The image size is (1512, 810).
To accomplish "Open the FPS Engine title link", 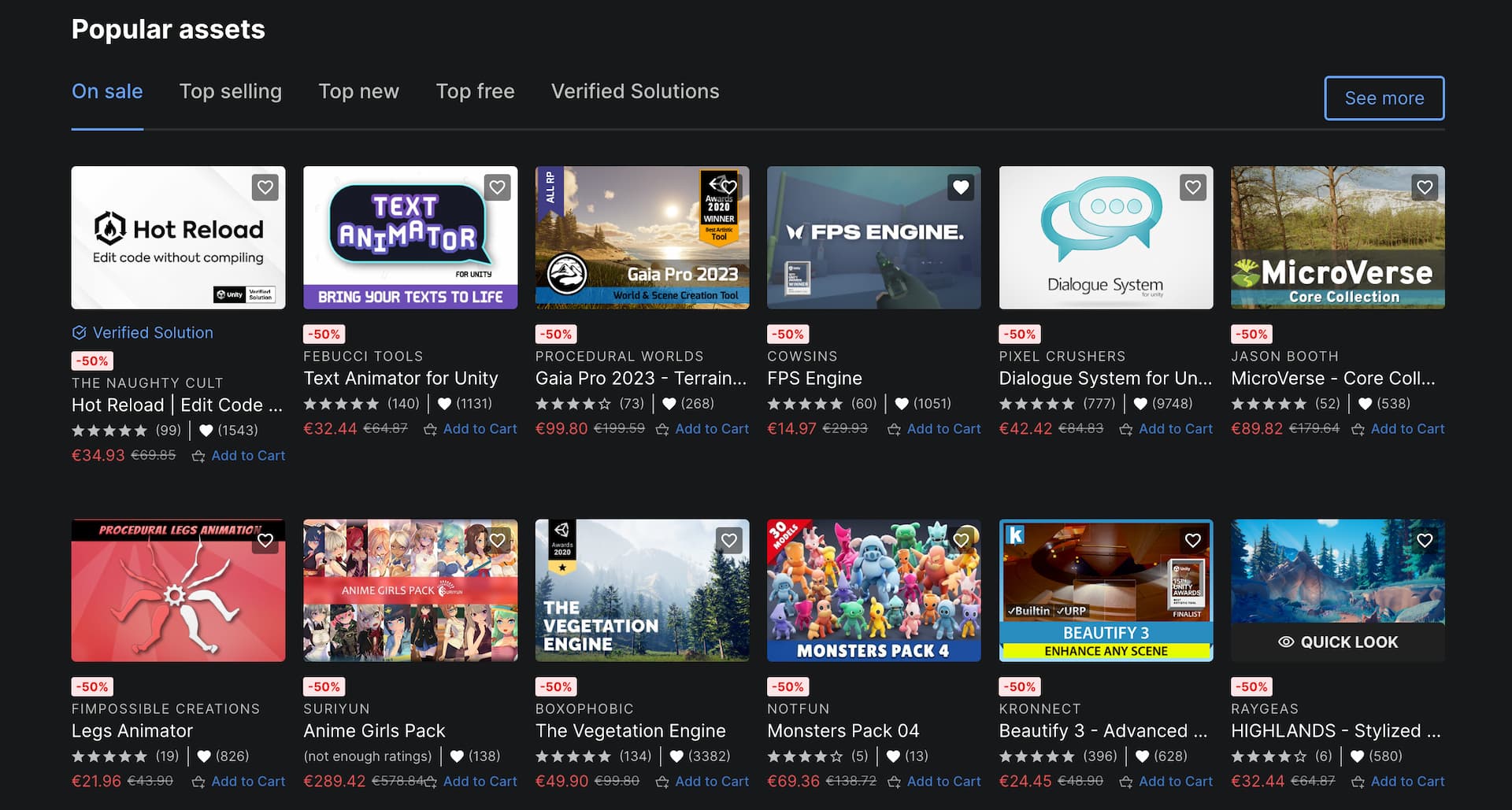I will click(x=814, y=379).
